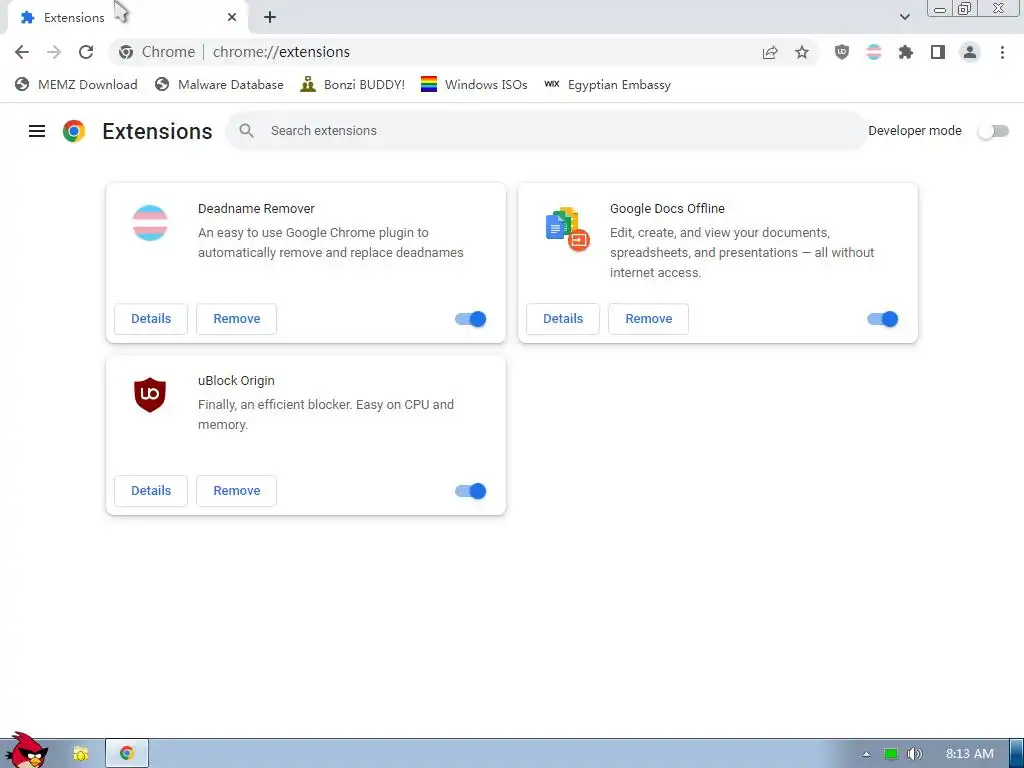Click the Extensions page heading
The image size is (1024, 768).
157,131
